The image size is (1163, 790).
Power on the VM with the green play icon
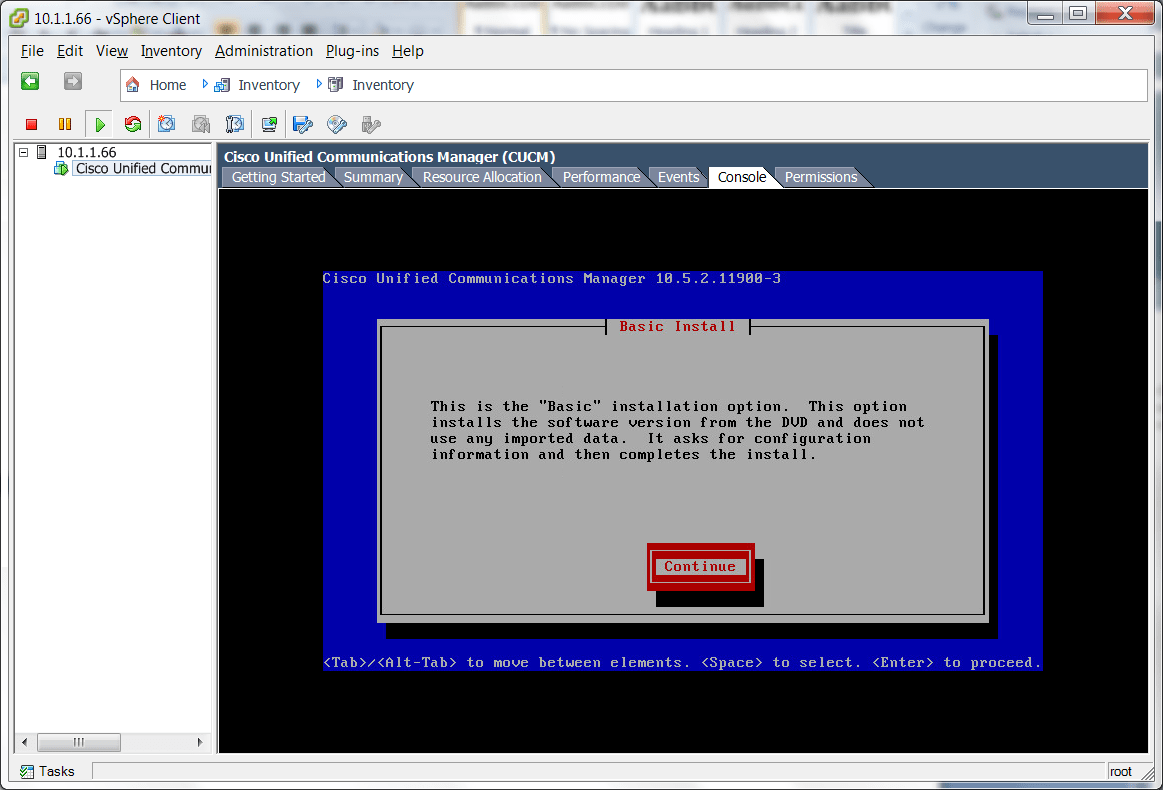99,125
